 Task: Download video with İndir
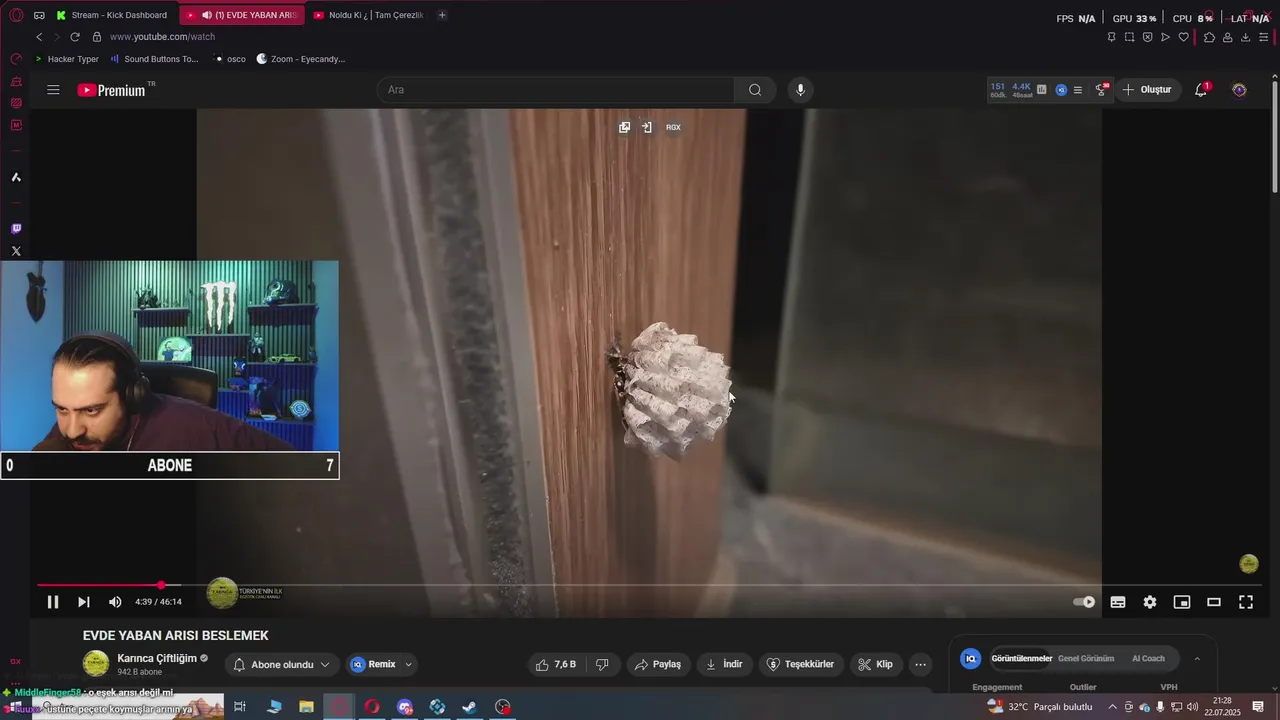click(x=724, y=664)
